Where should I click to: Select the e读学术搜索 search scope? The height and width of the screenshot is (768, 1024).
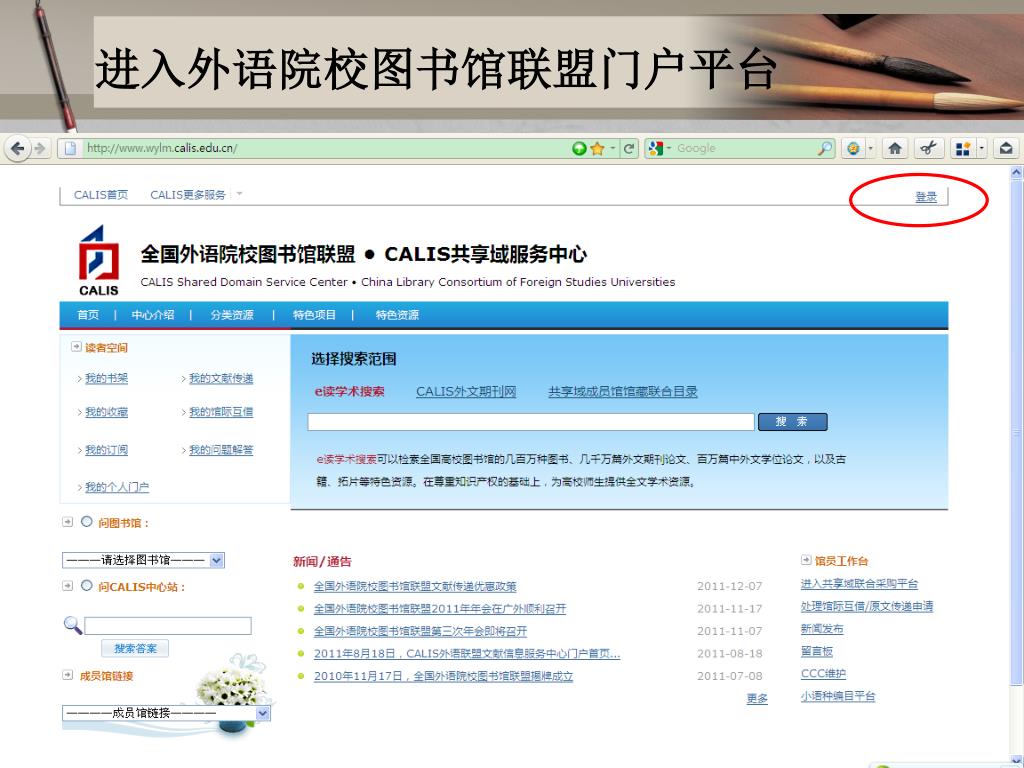tap(349, 392)
